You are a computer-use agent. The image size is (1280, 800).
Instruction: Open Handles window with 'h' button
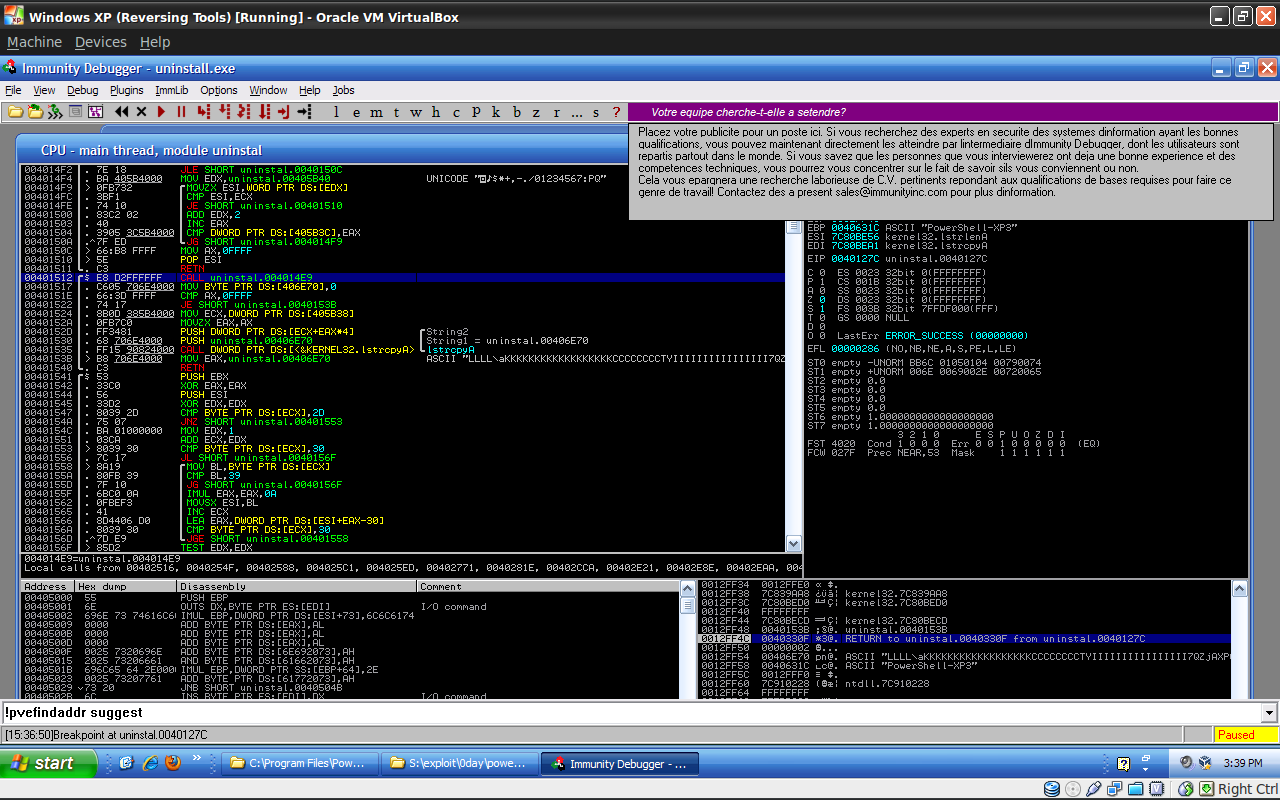point(436,111)
